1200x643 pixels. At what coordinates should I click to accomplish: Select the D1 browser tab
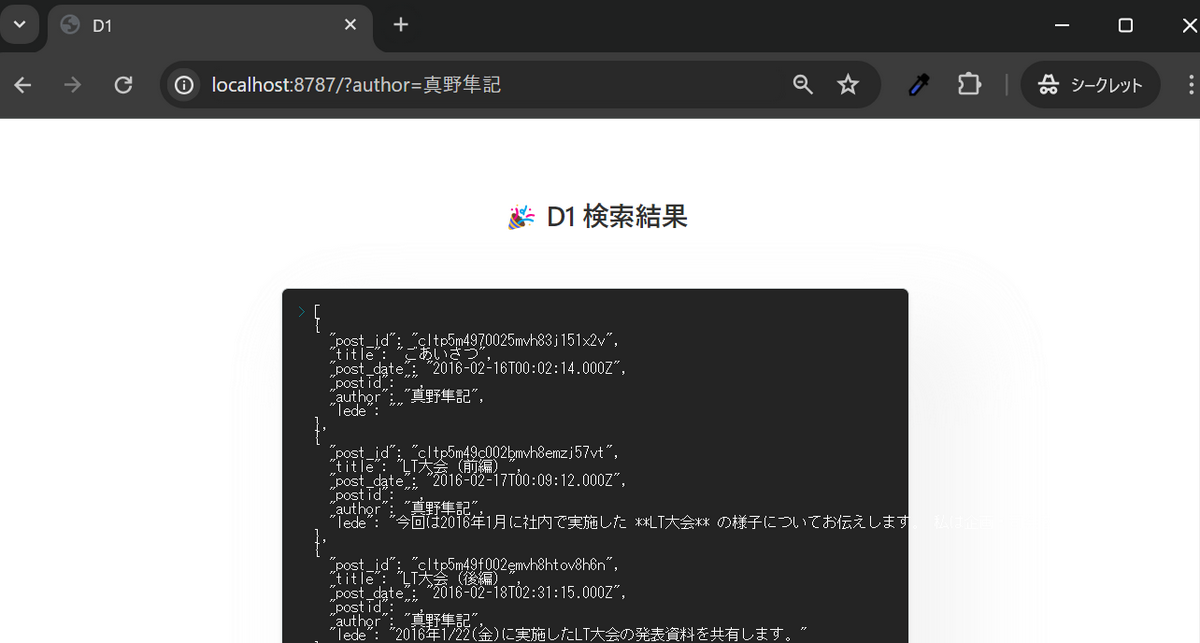click(210, 26)
